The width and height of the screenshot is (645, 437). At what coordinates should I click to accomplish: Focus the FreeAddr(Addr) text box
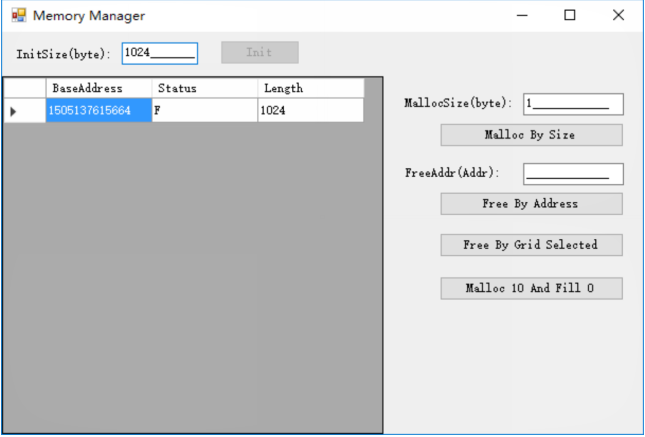[572, 174]
